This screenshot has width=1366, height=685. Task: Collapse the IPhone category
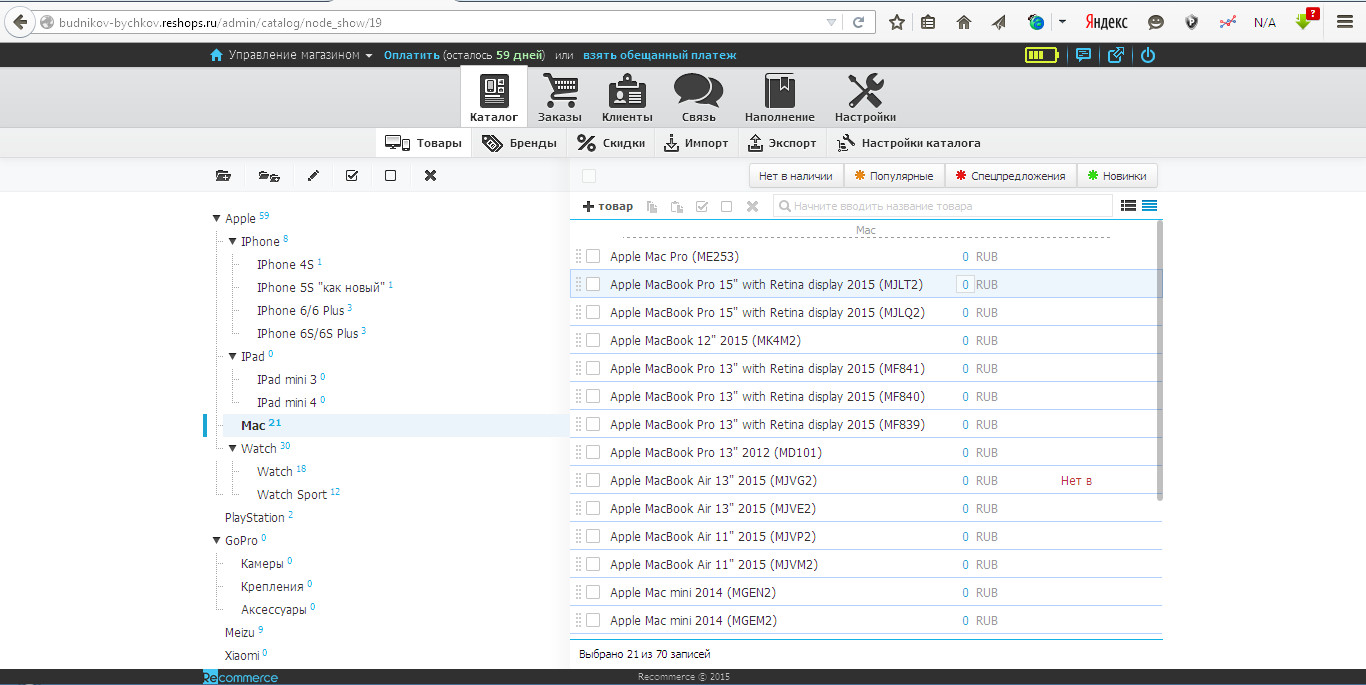232,242
